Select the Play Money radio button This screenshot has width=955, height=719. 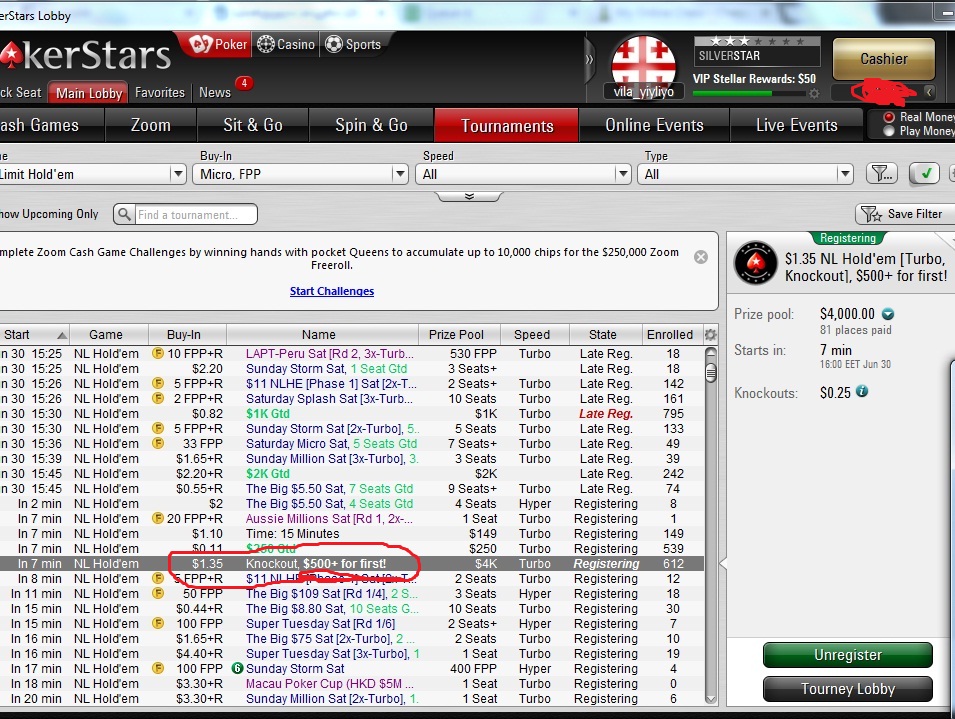[889, 131]
